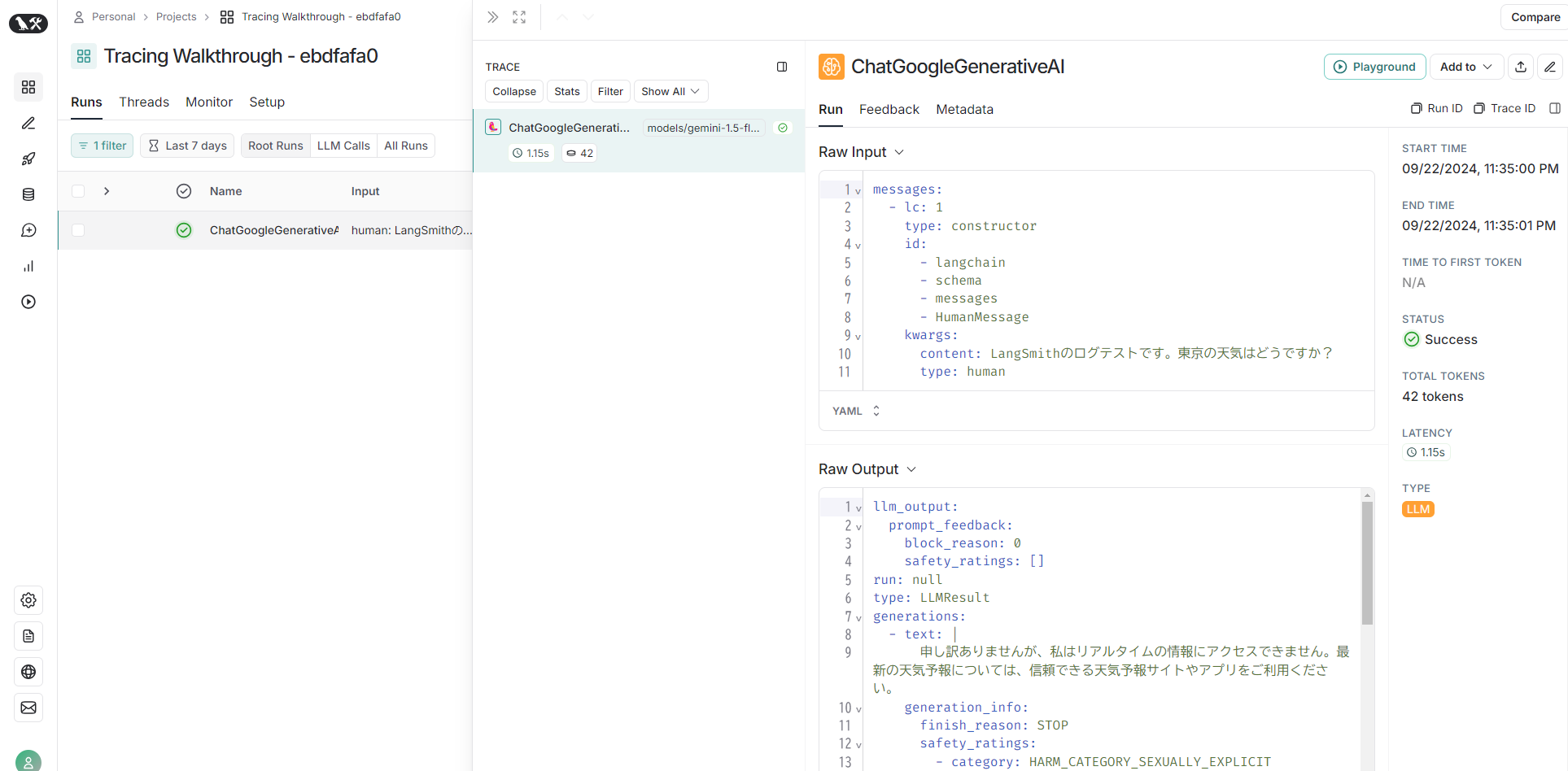This screenshot has height=771, width=1568.
Task: Go to next run with down arrow
Action: click(588, 17)
